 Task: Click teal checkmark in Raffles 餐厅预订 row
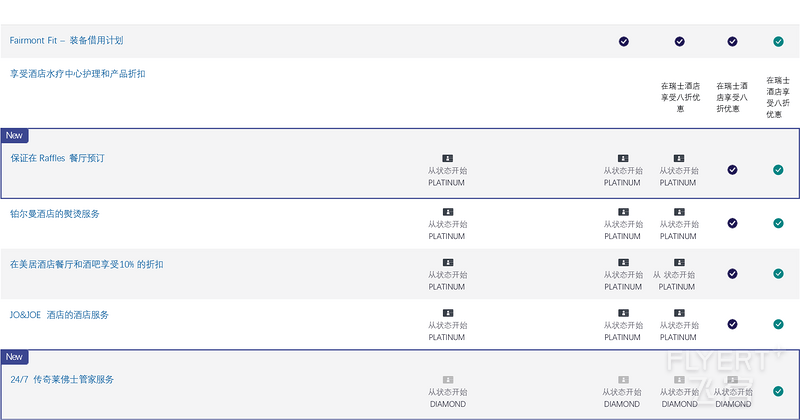click(778, 170)
